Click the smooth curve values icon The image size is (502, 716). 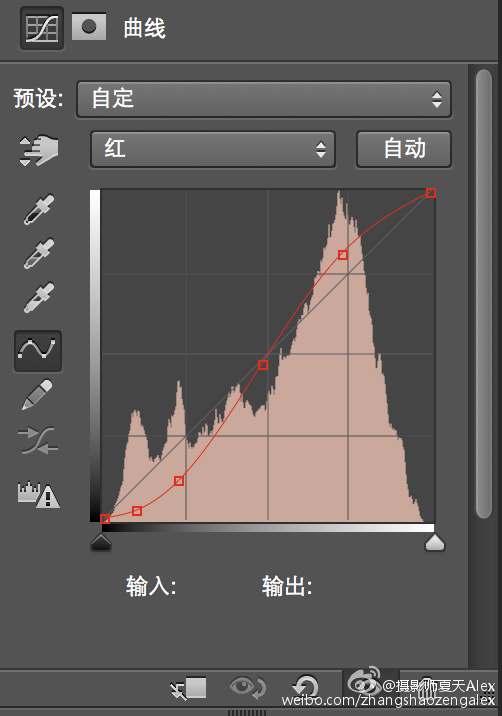tap(38, 441)
